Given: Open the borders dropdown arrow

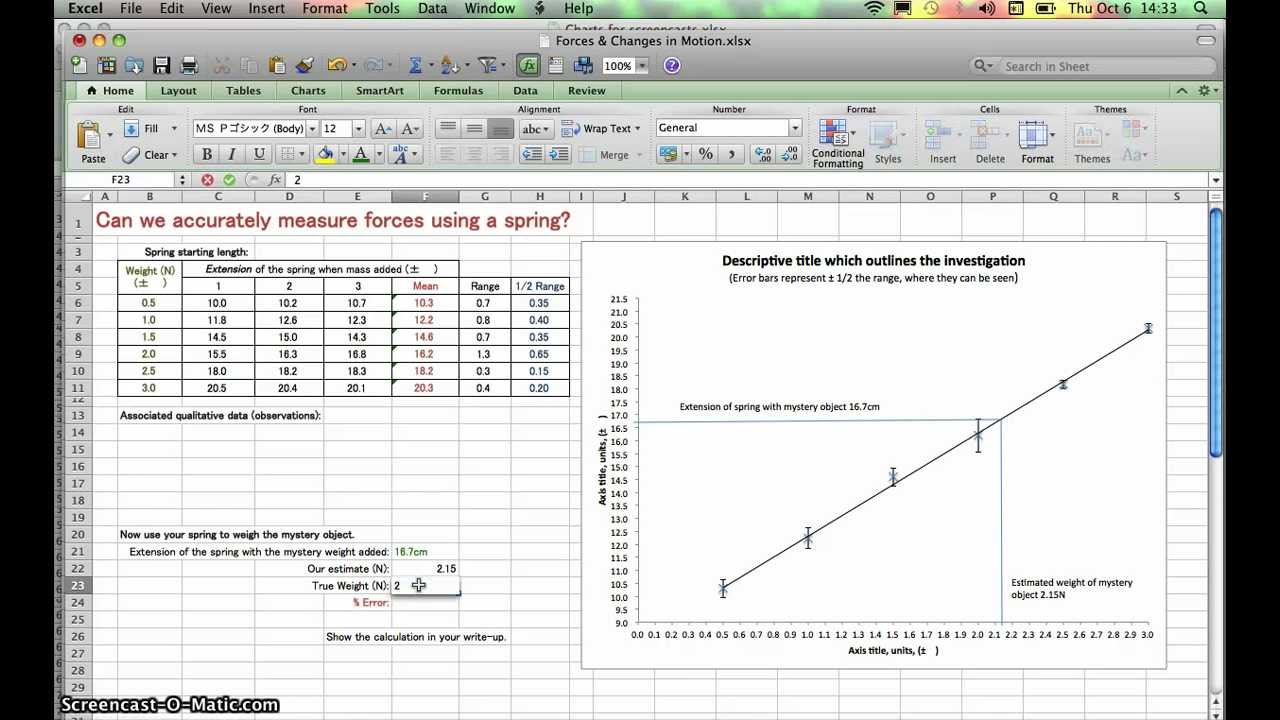Looking at the screenshot, I should (x=303, y=154).
